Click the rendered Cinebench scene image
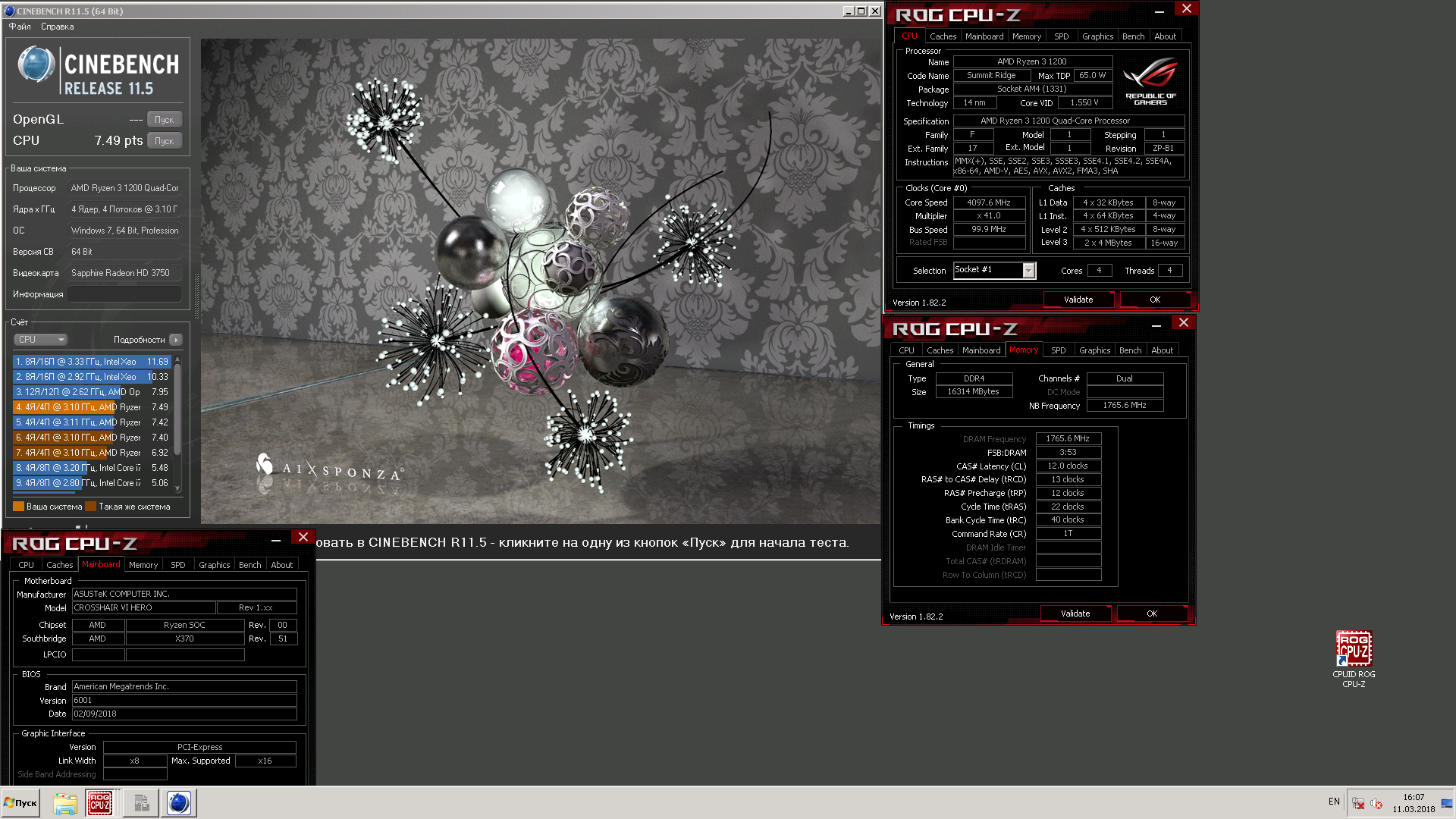The width and height of the screenshot is (1456, 819). tap(541, 281)
